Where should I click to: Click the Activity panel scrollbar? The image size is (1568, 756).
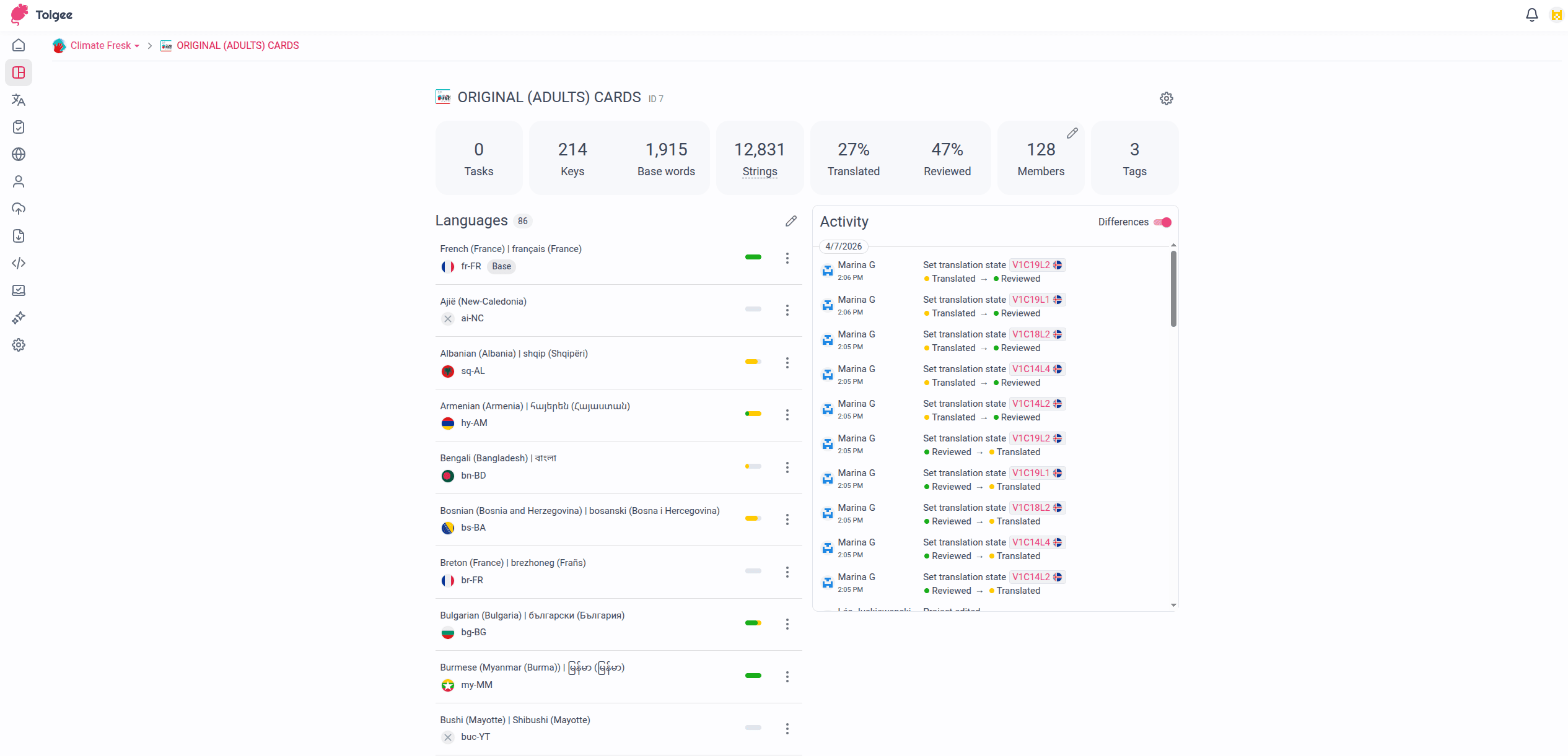point(1173,289)
